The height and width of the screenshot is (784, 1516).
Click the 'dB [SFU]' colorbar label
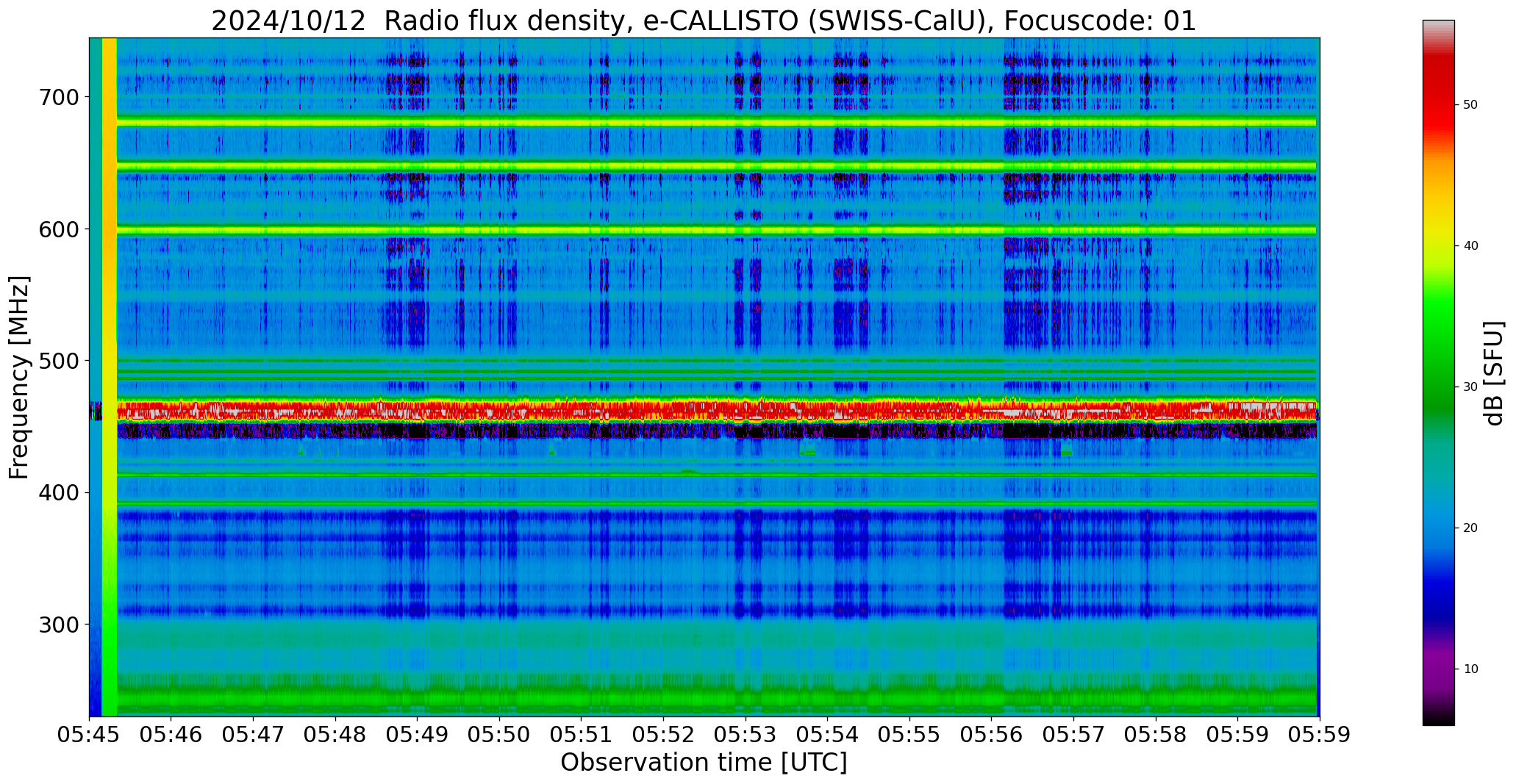(x=1493, y=373)
